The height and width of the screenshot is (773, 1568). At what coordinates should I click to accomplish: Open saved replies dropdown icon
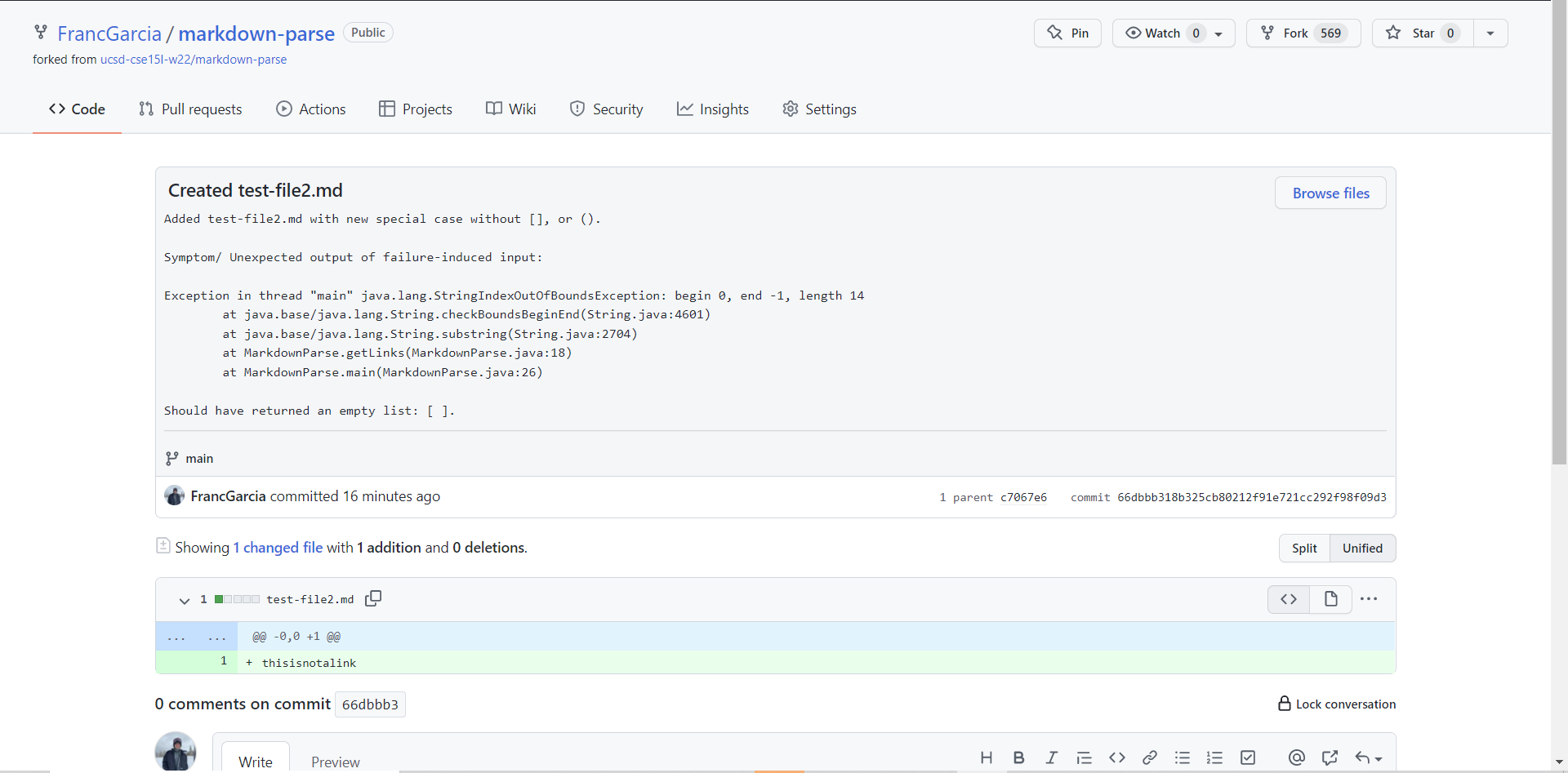[1369, 757]
